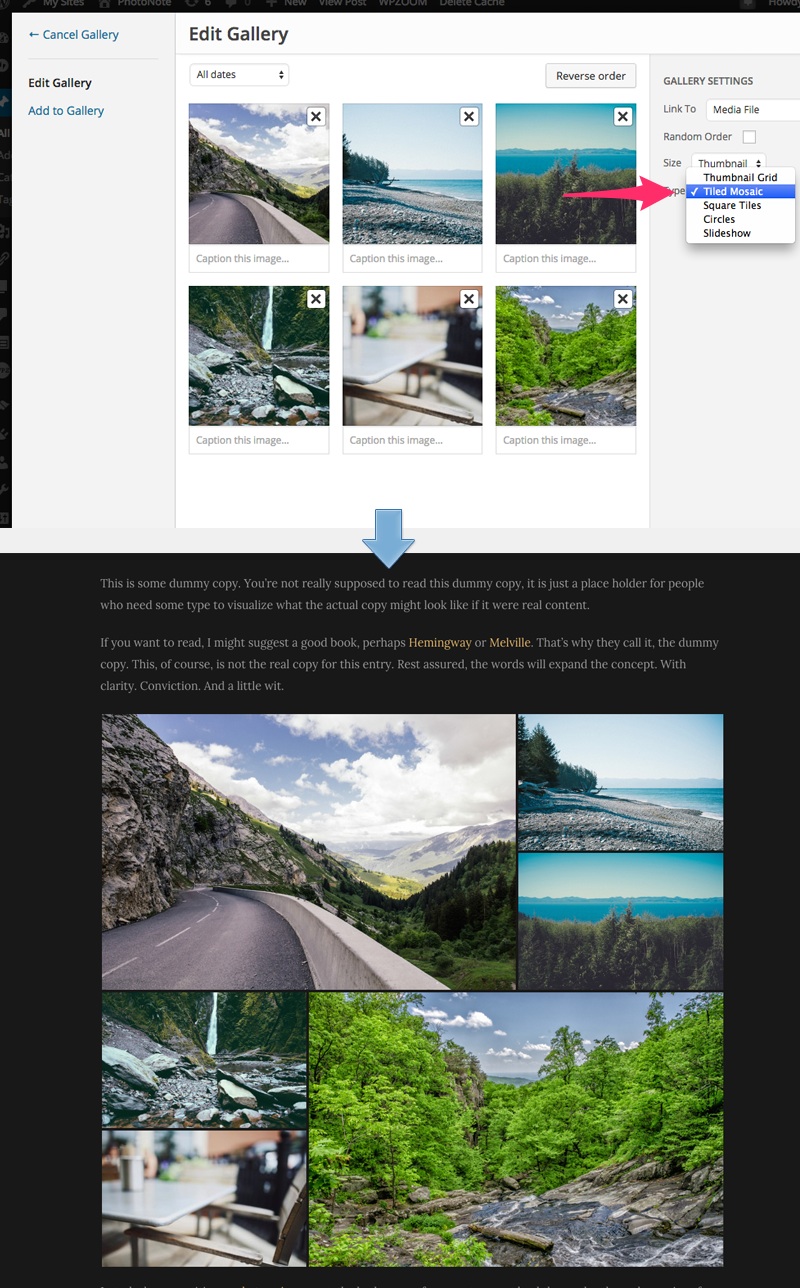This screenshot has height=1288, width=800.
Task: Enable the Random Order checkbox
Action: pos(749,137)
